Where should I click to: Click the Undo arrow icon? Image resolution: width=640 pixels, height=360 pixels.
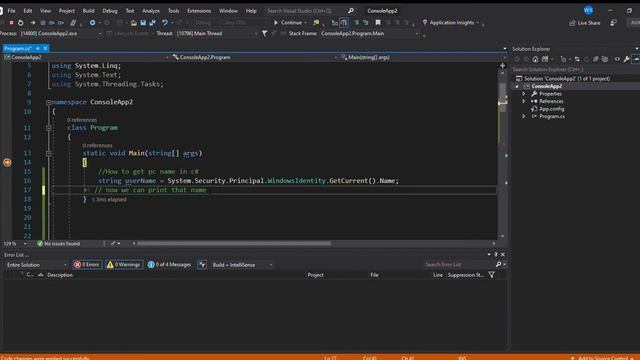tap(165, 22)
